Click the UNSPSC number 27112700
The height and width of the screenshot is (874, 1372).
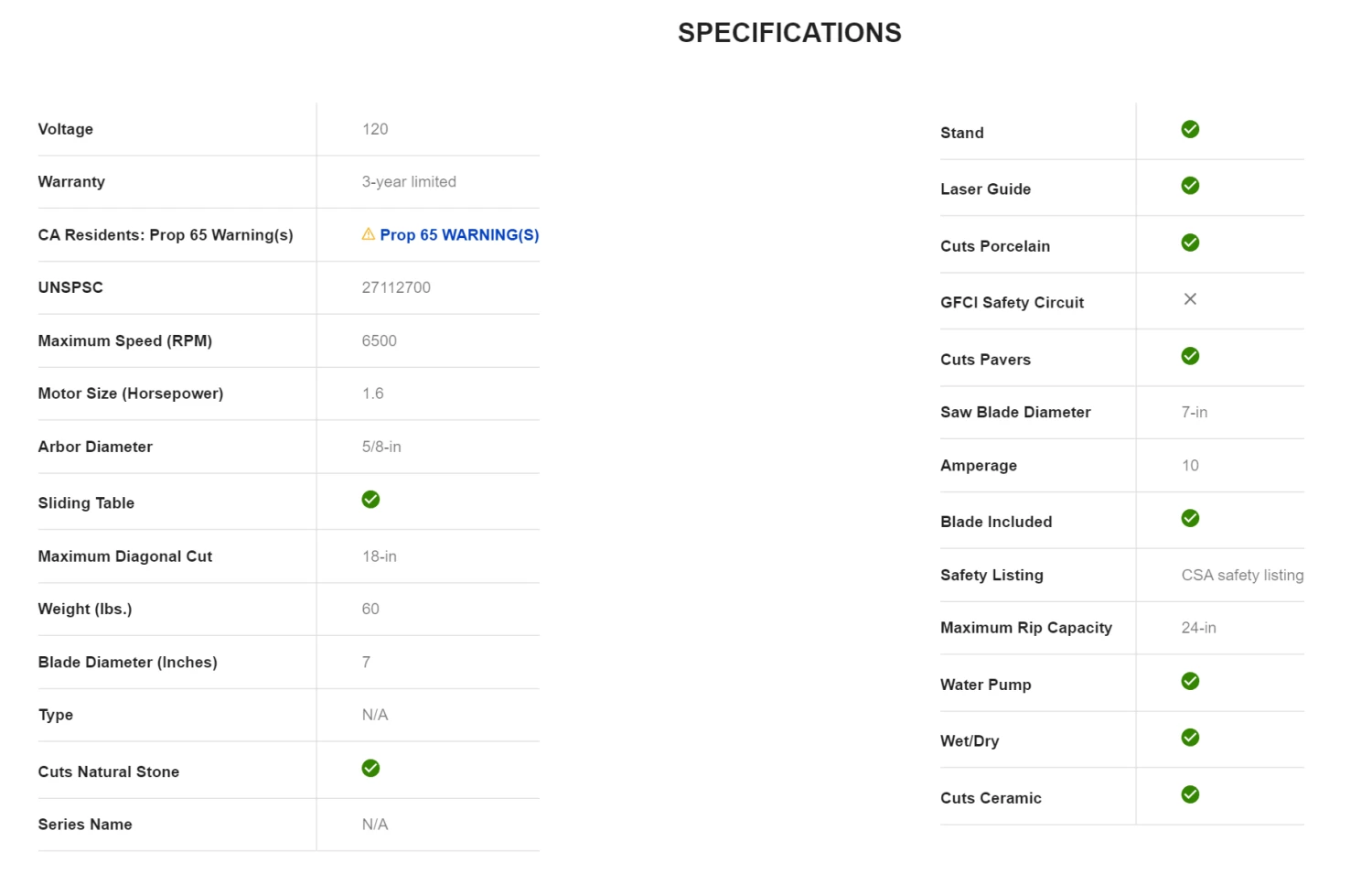(x=396, y=287)
